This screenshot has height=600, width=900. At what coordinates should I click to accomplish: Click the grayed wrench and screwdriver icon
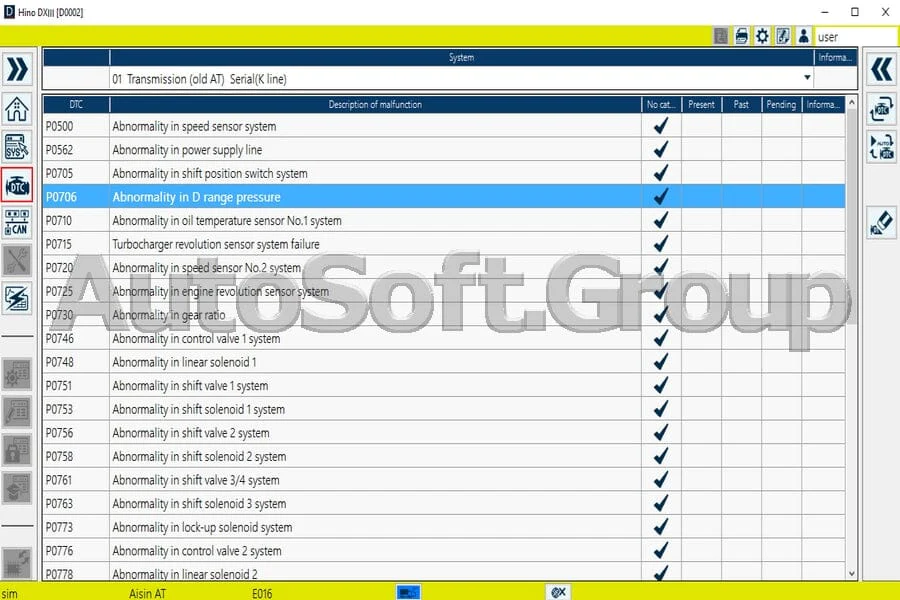click(x=17, y=261)
